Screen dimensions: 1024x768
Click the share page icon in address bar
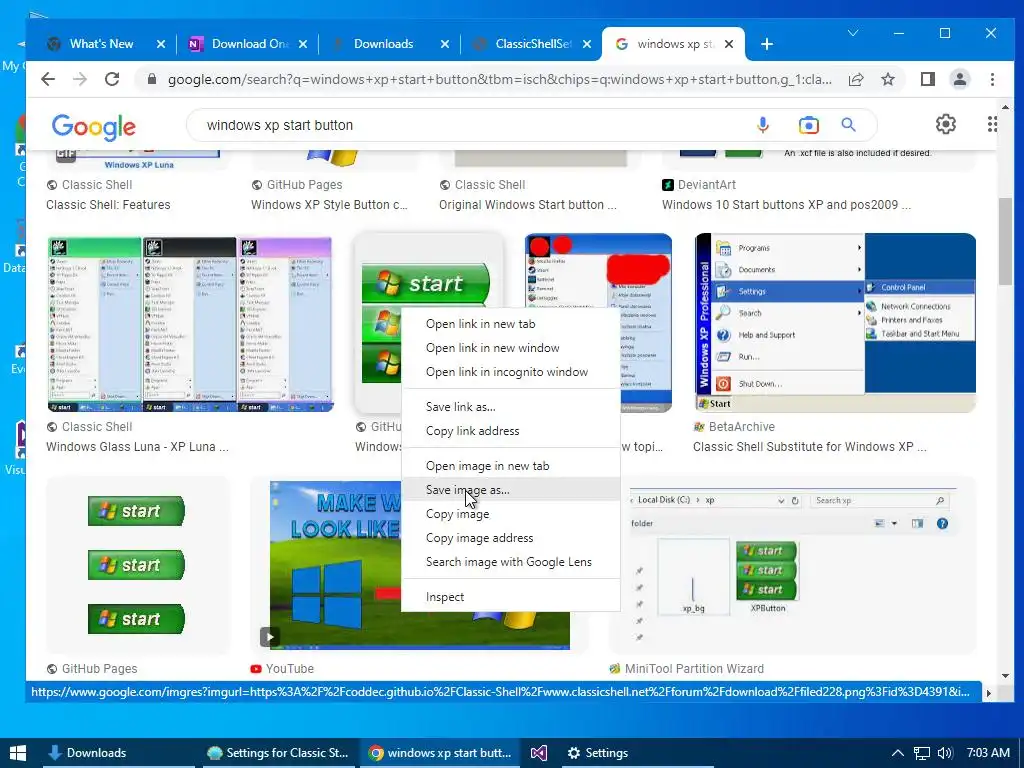pyautogui.click(x=856, y=80)
